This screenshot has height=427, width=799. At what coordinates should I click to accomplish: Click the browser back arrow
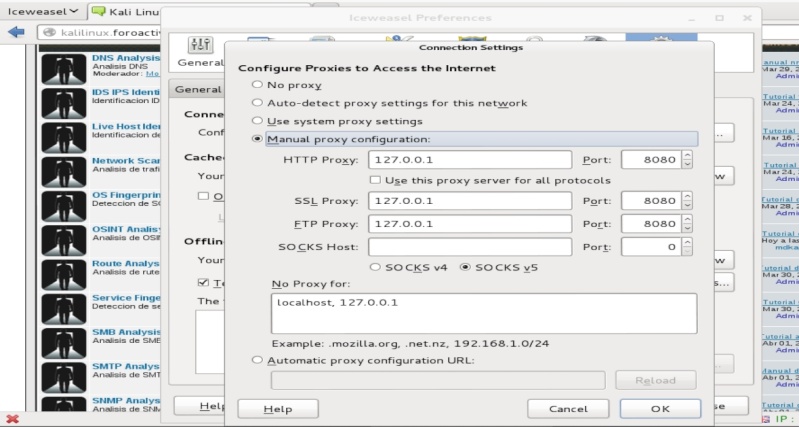(x=16, y=32)
